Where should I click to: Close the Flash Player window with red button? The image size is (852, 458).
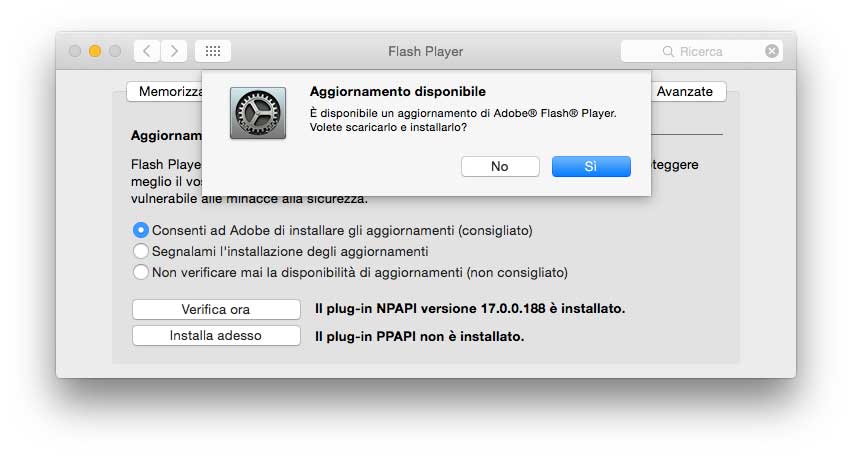point(75,51)
